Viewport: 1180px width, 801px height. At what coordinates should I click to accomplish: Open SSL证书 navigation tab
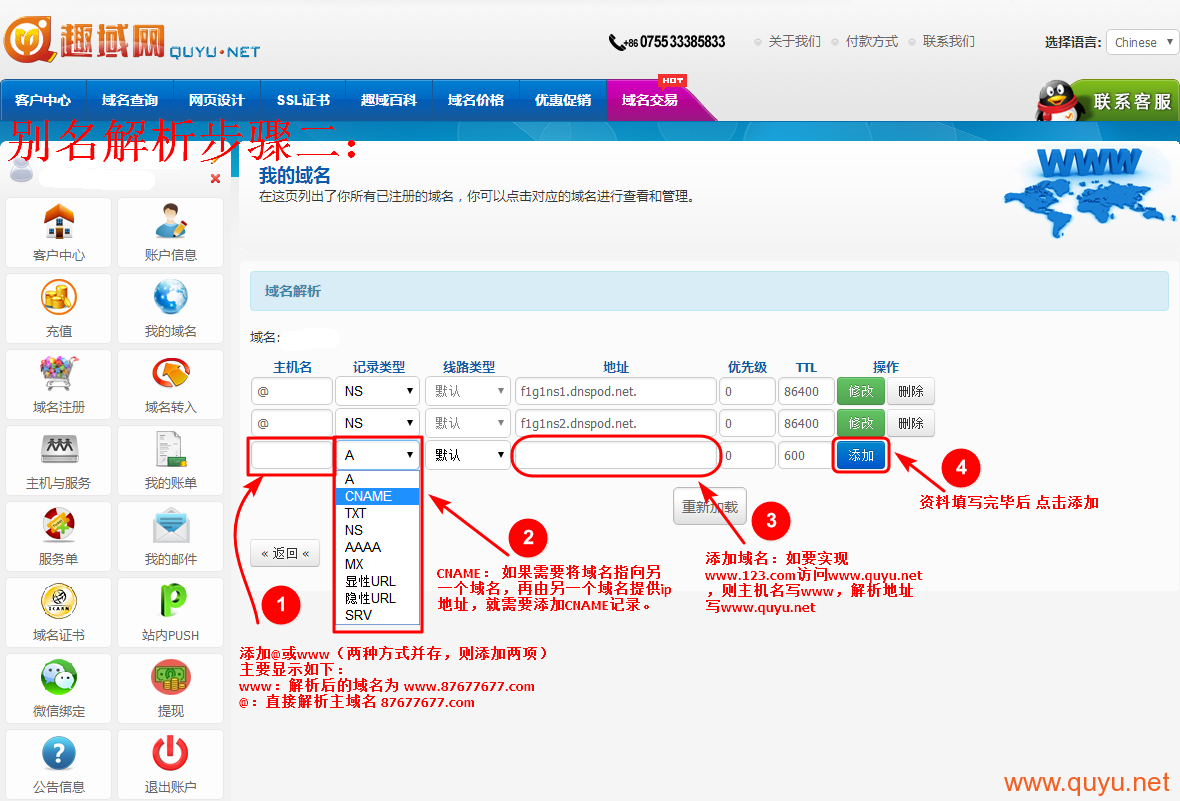[x=303, y=100]
